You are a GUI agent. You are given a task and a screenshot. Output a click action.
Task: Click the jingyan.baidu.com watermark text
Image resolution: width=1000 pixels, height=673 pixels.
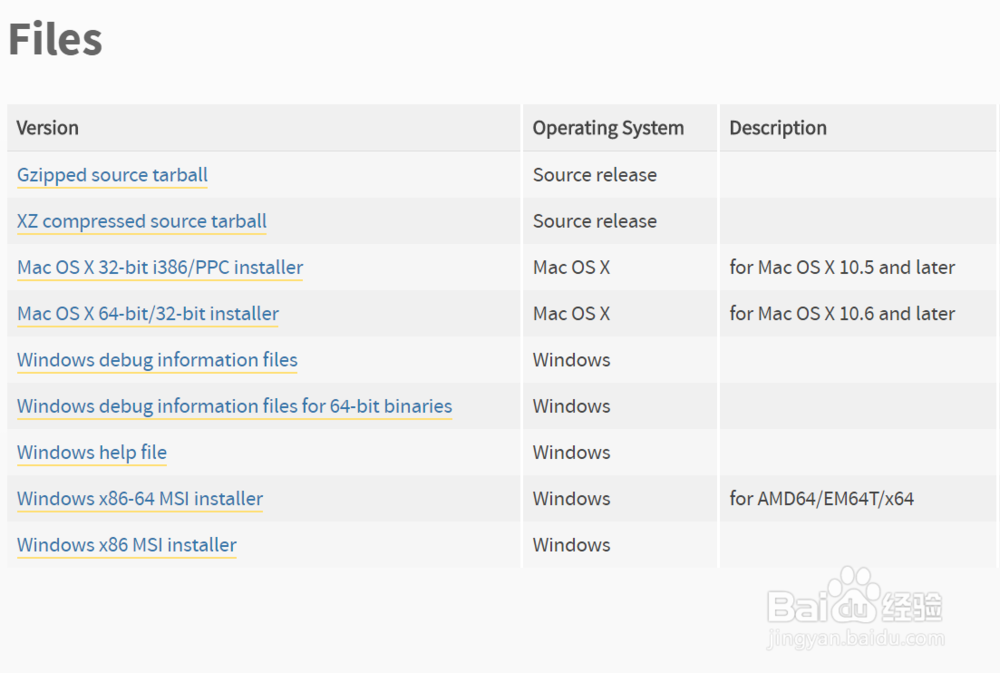[x=856, y=638]
